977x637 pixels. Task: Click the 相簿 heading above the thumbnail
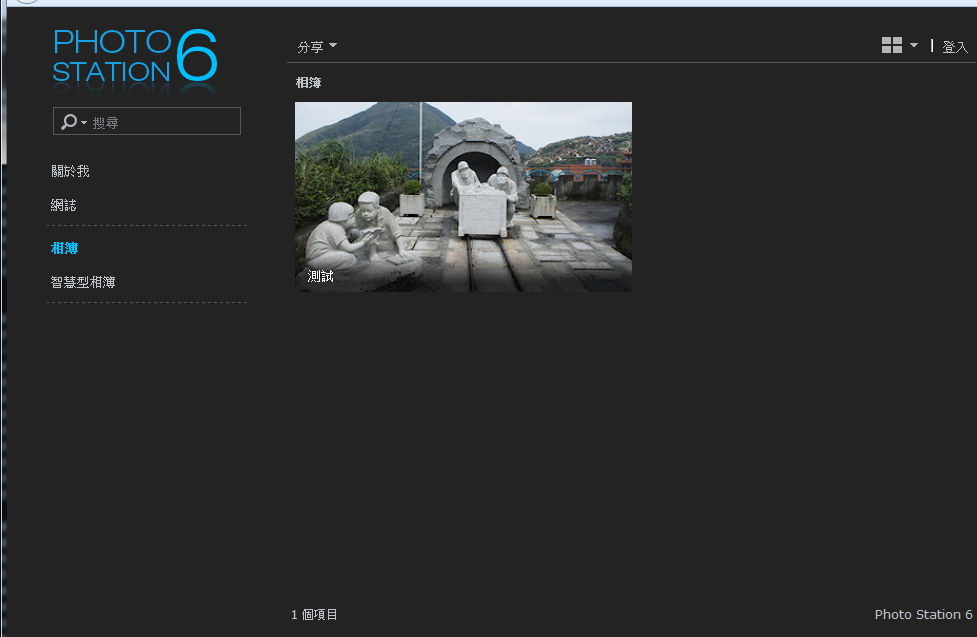[x=308, y=83]
